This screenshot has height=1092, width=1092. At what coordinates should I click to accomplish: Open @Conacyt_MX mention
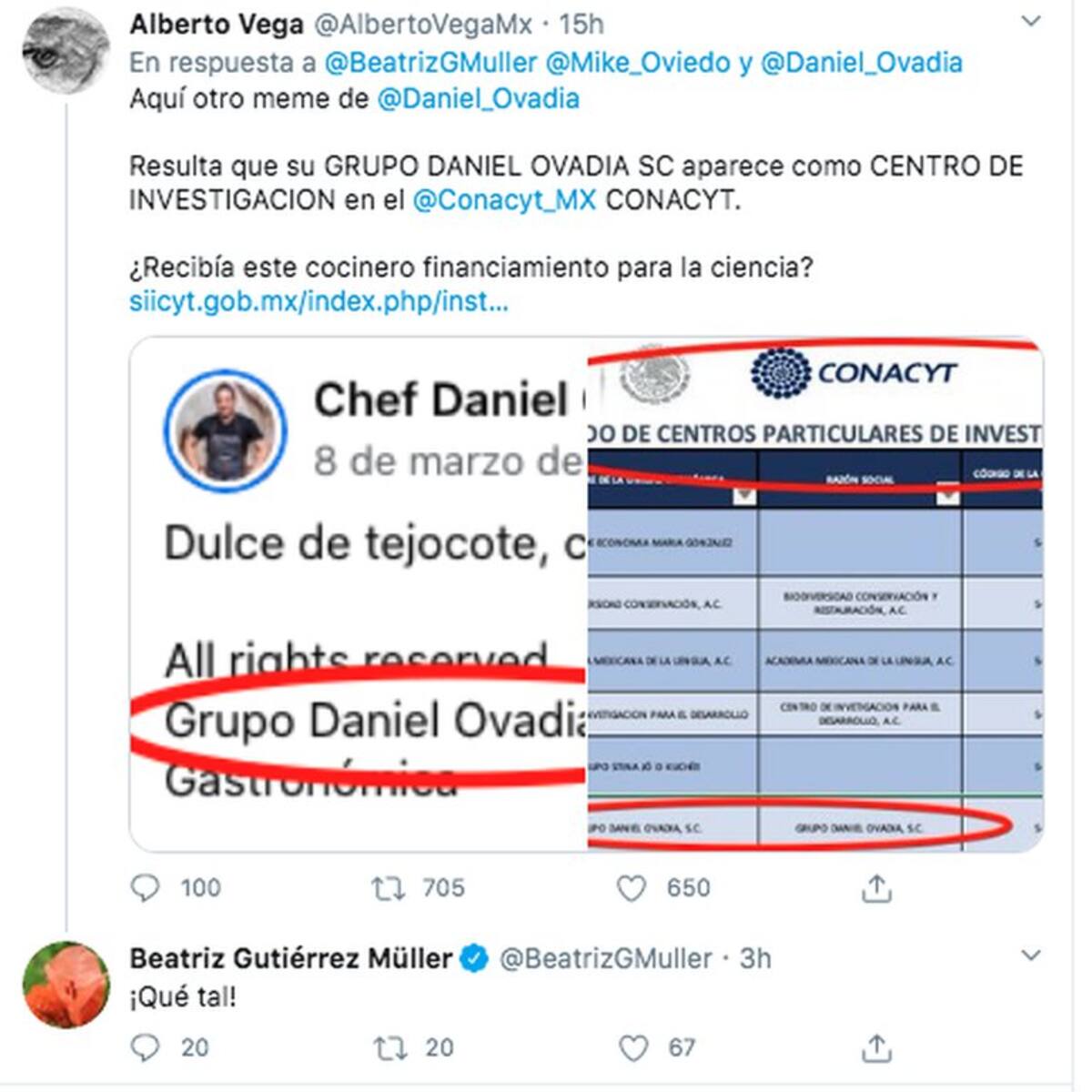tap(504, 199)
